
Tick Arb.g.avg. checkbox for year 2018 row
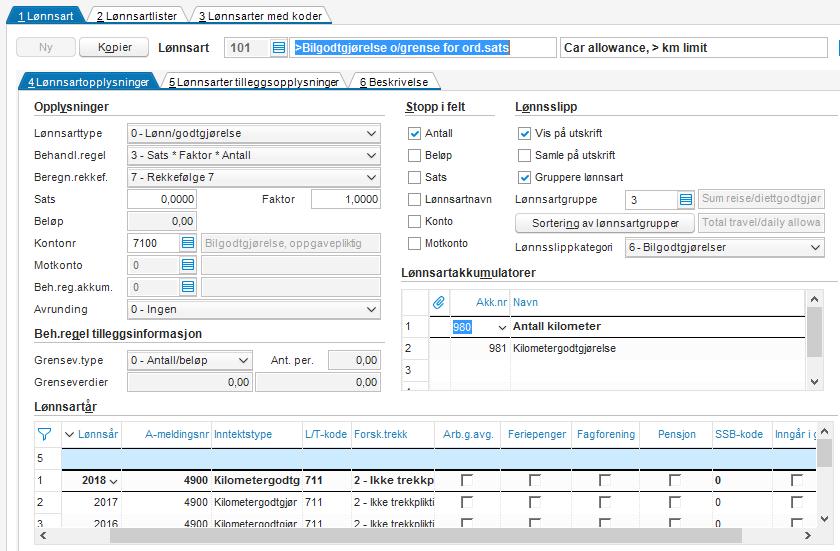[467, 480]
